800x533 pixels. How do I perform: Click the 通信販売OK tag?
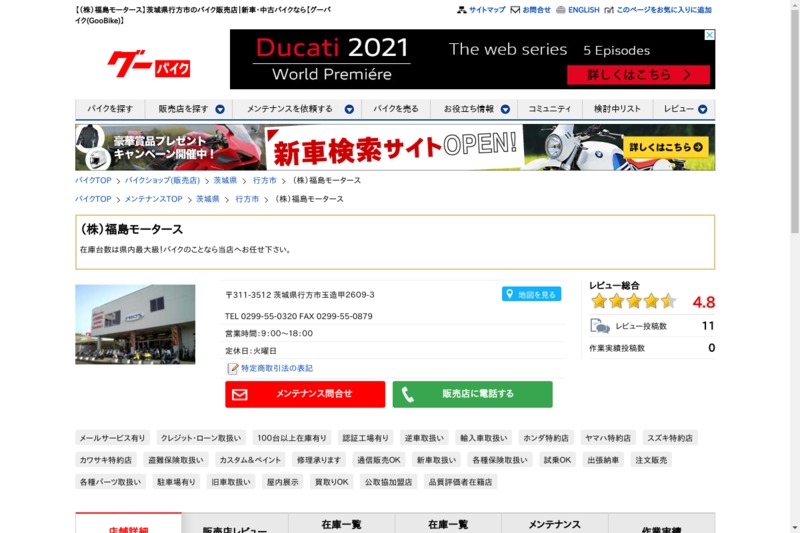click(x=379, y=460)
